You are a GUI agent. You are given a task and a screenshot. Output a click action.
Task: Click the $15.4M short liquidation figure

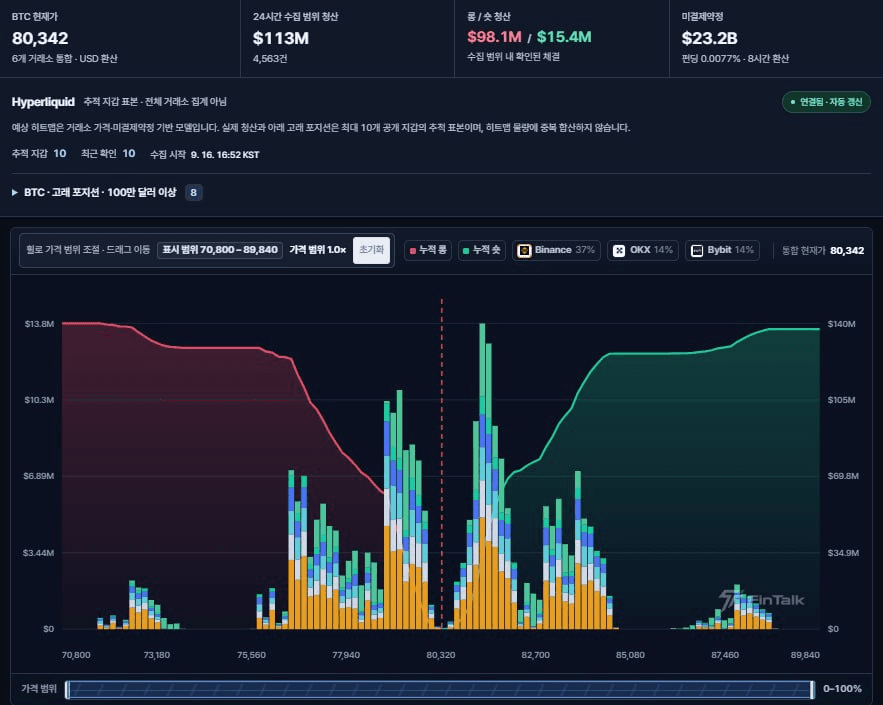click(x=564, y=37)
